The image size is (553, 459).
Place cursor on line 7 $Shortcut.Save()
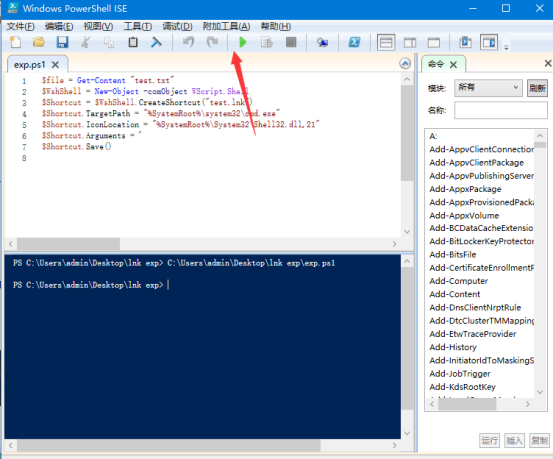(77, 147)
